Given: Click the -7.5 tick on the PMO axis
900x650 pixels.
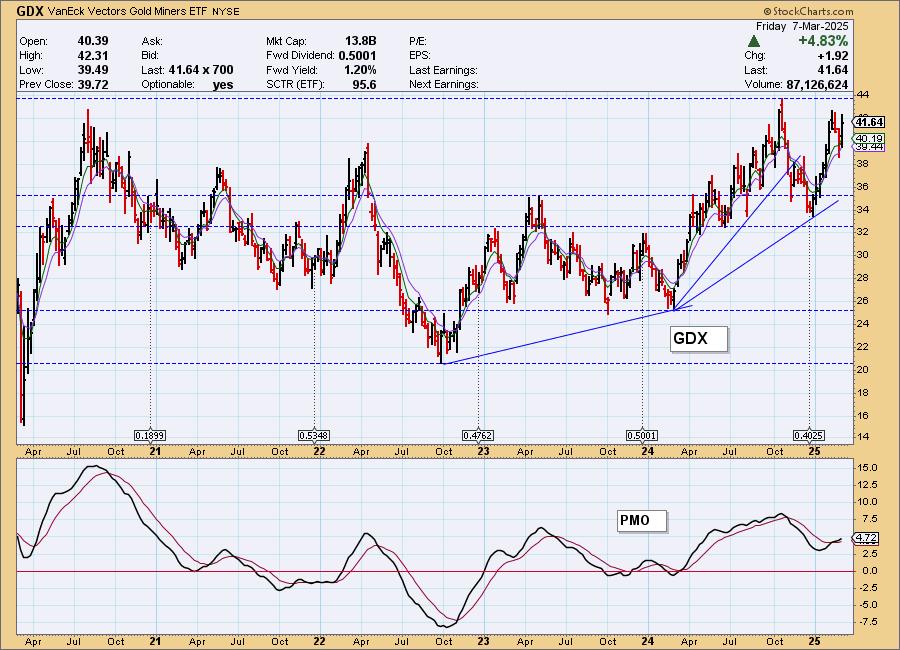Looking at the screenshot, I should (867, 622).
